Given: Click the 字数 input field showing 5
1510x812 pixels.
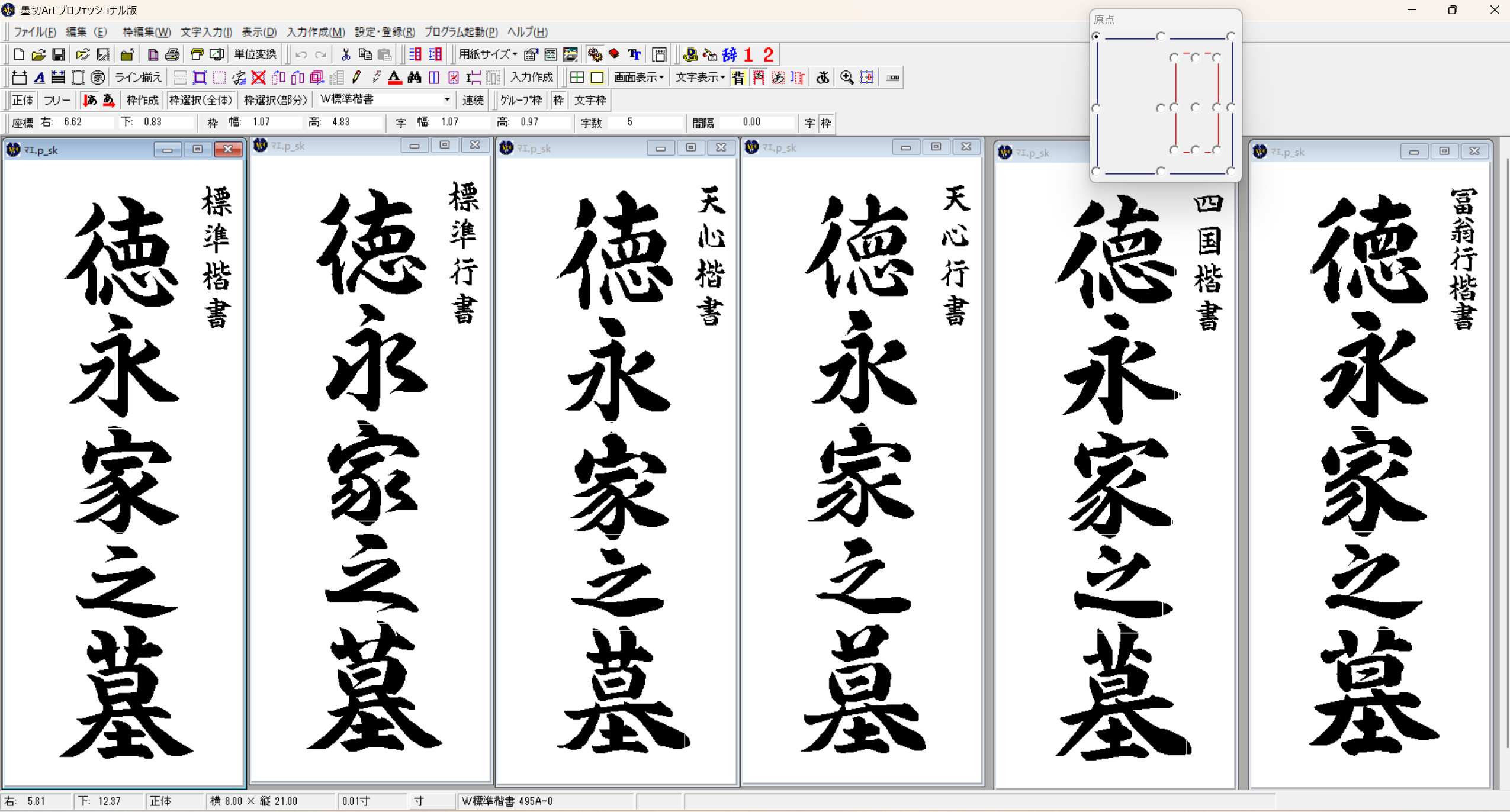Looking at the screenshot, I should (645, 123).
